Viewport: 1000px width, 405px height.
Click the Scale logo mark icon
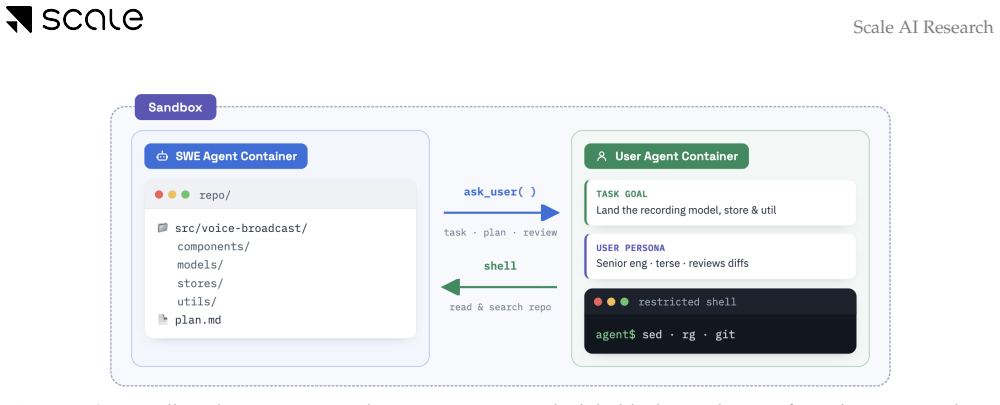[x=18, y=19]
